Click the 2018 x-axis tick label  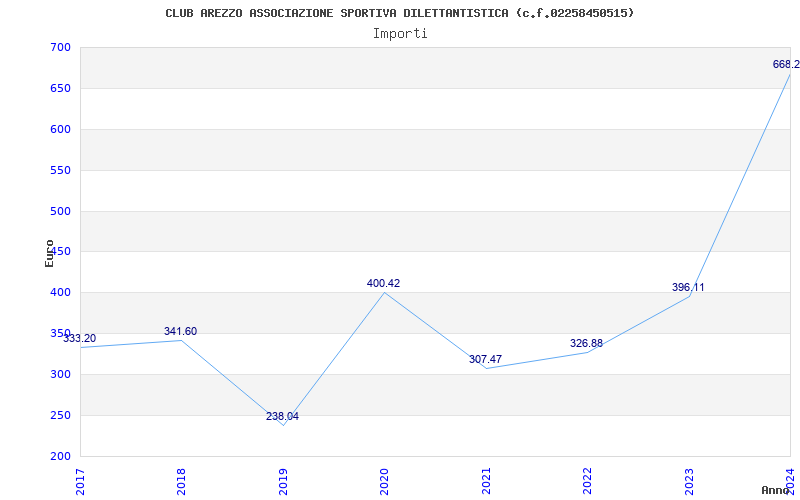coord(181,481)
